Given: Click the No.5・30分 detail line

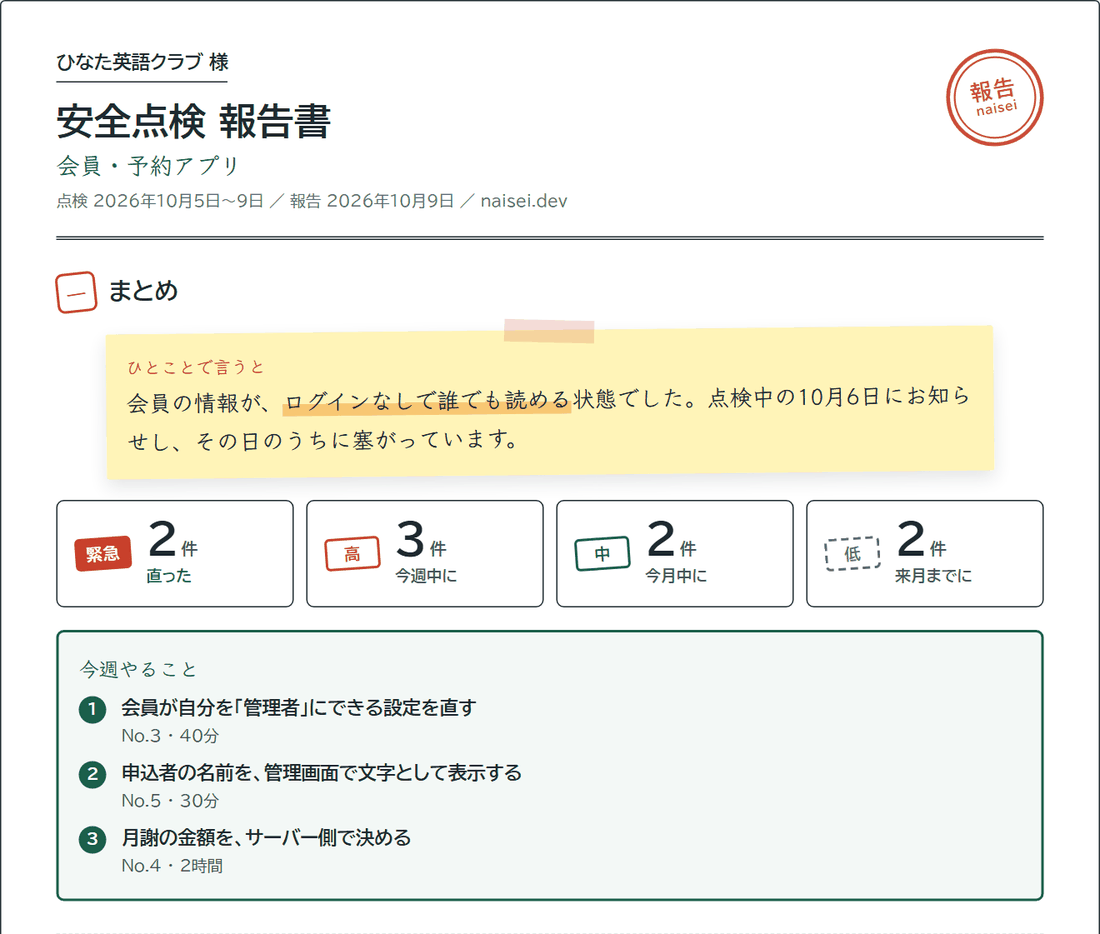Looking at the screenshot, I should pos(170,801).
